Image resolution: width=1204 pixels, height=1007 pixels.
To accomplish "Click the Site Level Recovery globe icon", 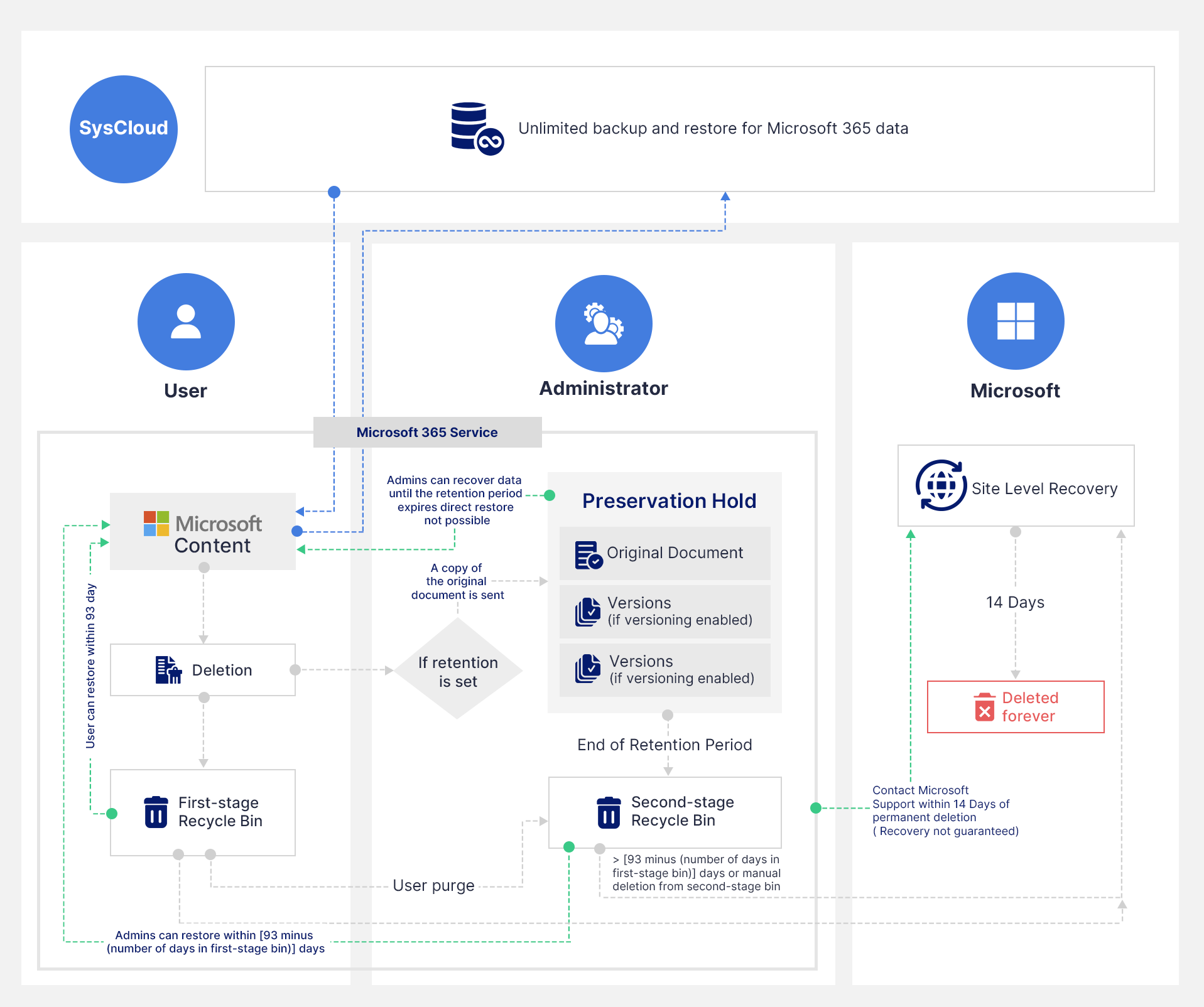I will [941, 485].
